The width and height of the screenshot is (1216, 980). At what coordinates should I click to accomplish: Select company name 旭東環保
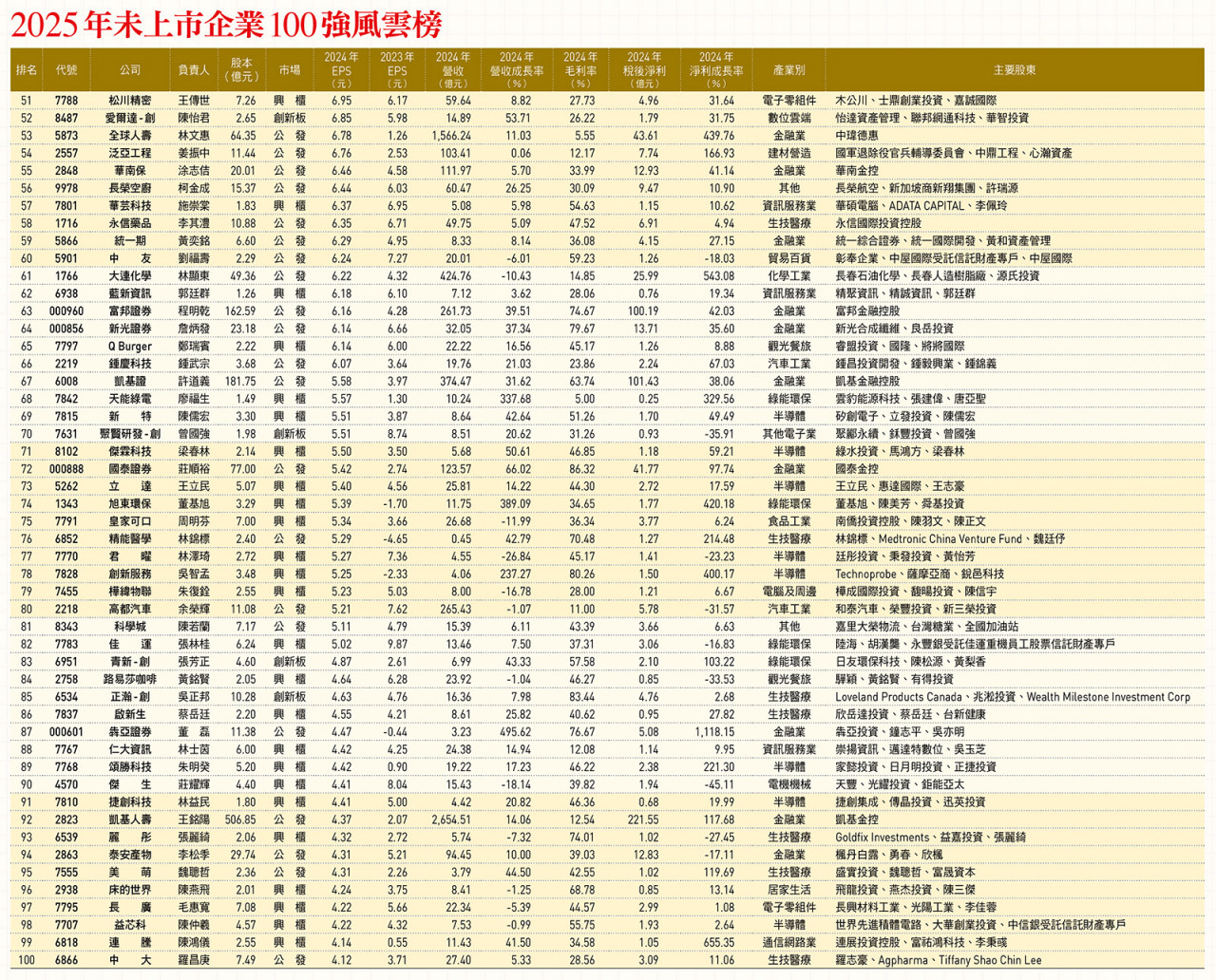(x=129, y=504)
